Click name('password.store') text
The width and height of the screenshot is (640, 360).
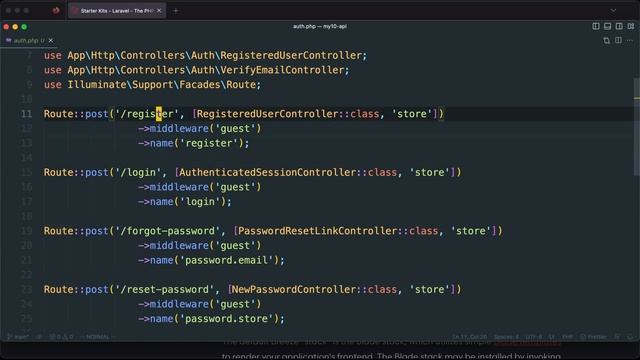click(x=214, y=319)
